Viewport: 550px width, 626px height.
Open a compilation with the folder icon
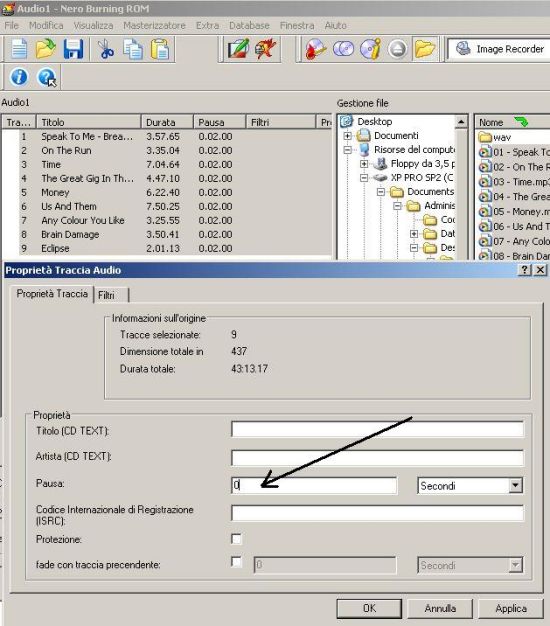click(46, 49)
